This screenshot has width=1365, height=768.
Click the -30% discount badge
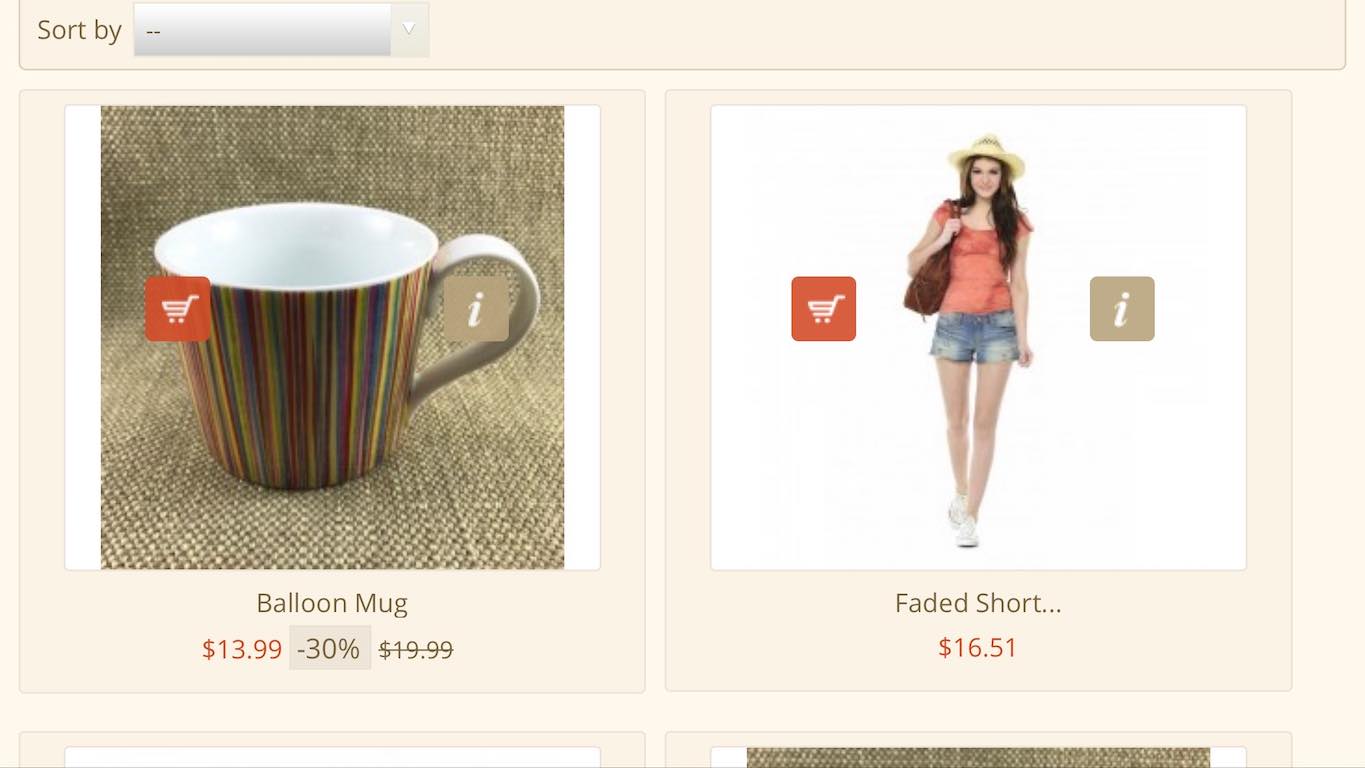click(329, 648)
